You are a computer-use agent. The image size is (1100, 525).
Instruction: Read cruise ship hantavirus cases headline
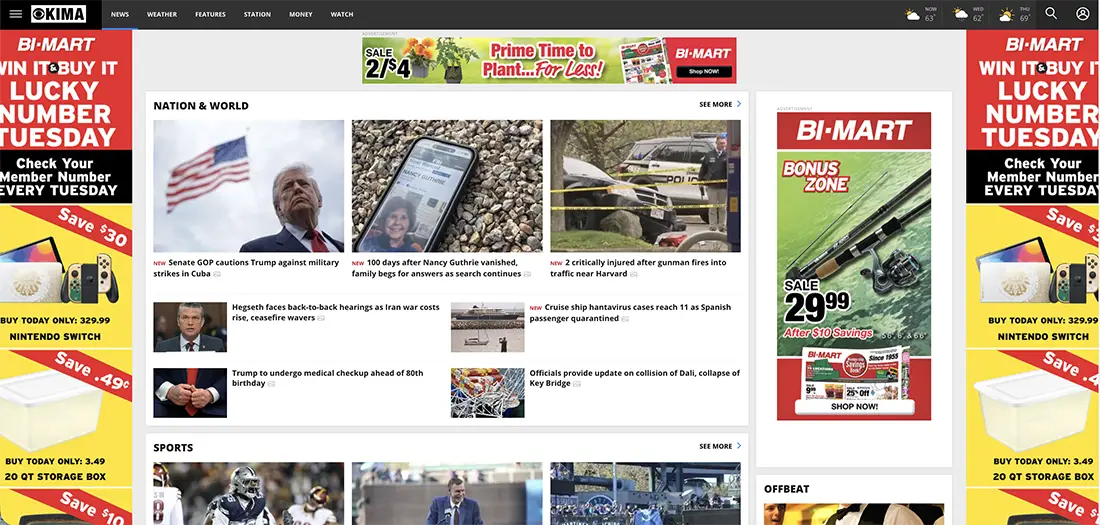pyautogui.click(x=630, y=312)
